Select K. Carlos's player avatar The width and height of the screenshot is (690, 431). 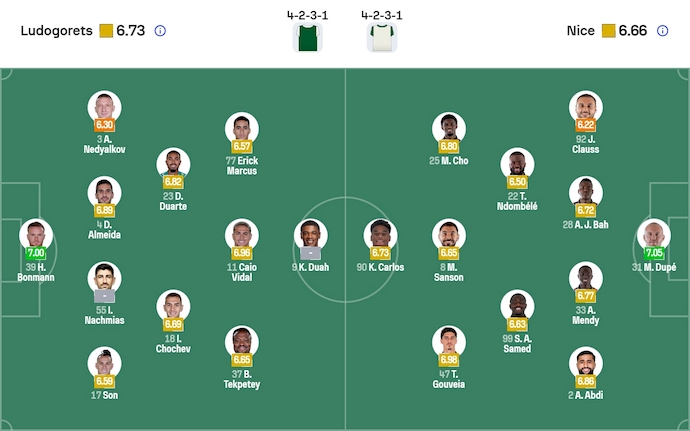[380, 235]
